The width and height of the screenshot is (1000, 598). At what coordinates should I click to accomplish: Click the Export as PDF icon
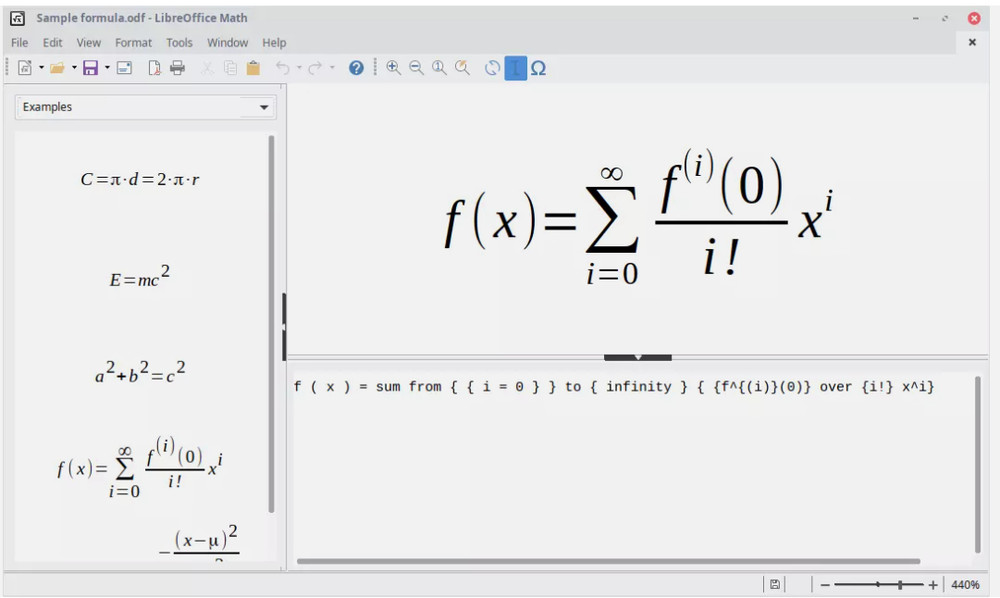155,68
